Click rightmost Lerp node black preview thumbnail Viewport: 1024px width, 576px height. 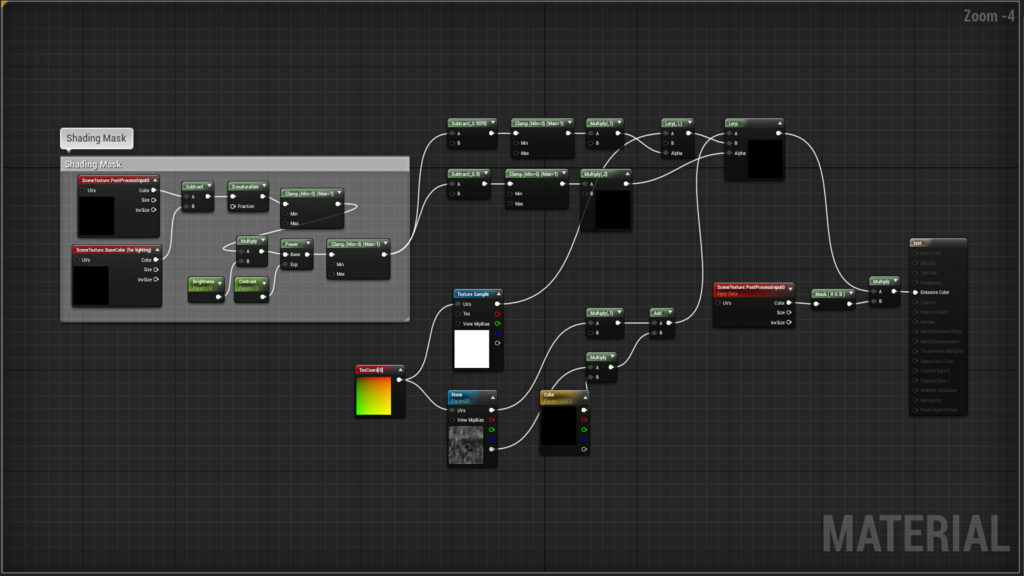coord(765,158)
